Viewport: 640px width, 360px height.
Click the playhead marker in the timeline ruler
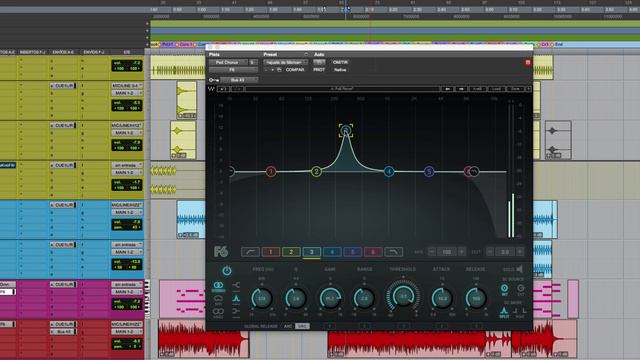[346, 9]
